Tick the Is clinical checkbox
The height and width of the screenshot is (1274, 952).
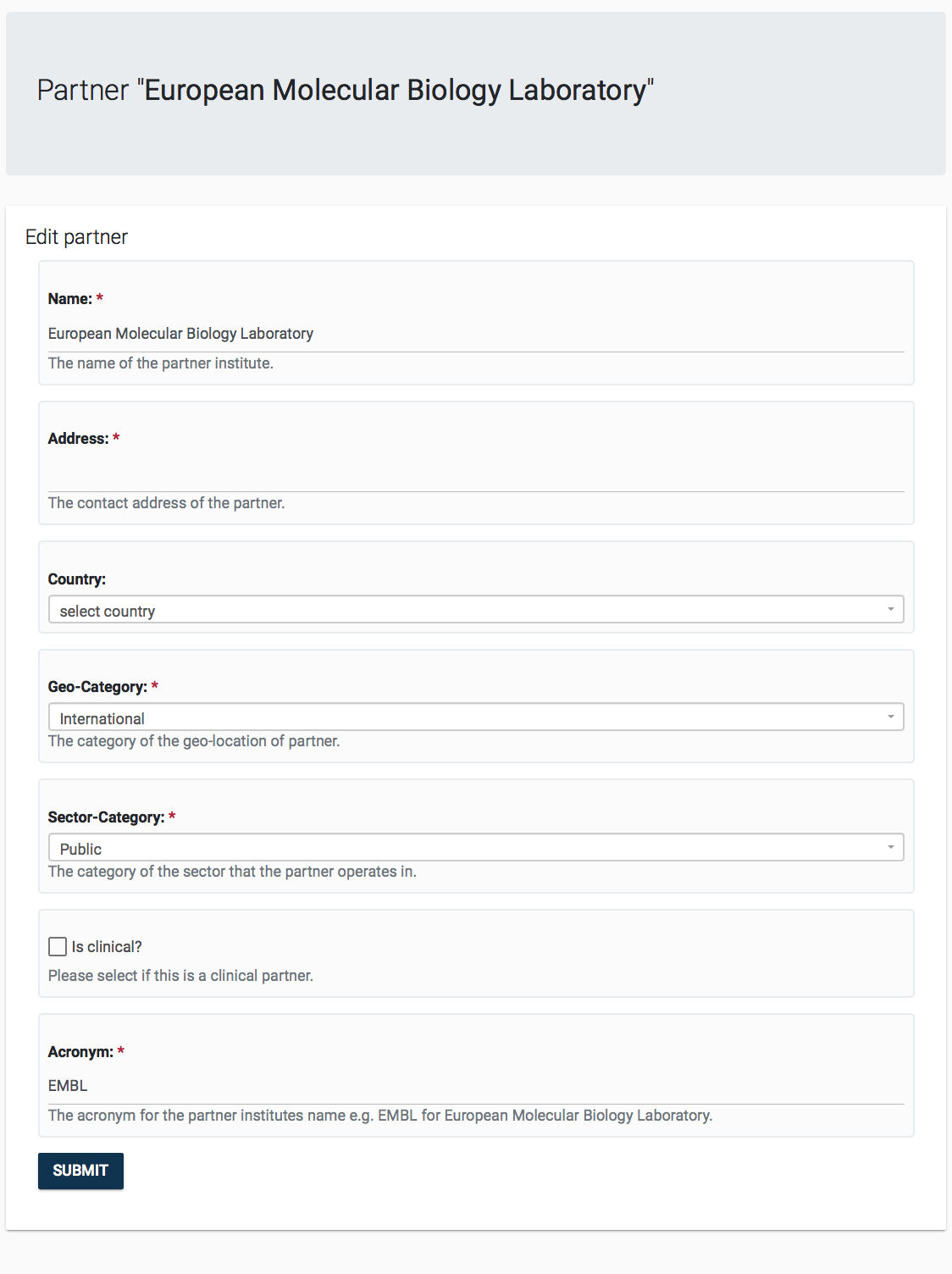[x=58, y=946]
